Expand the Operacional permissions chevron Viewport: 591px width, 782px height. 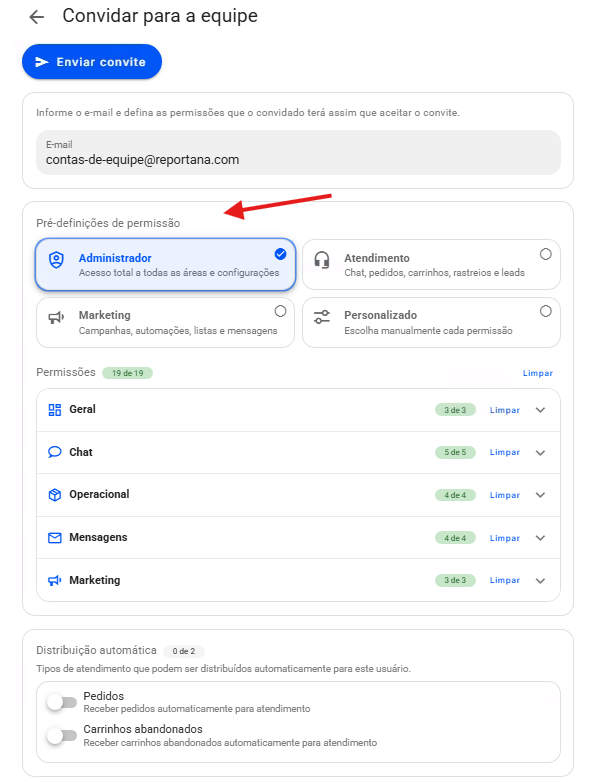tap(540, 495)
